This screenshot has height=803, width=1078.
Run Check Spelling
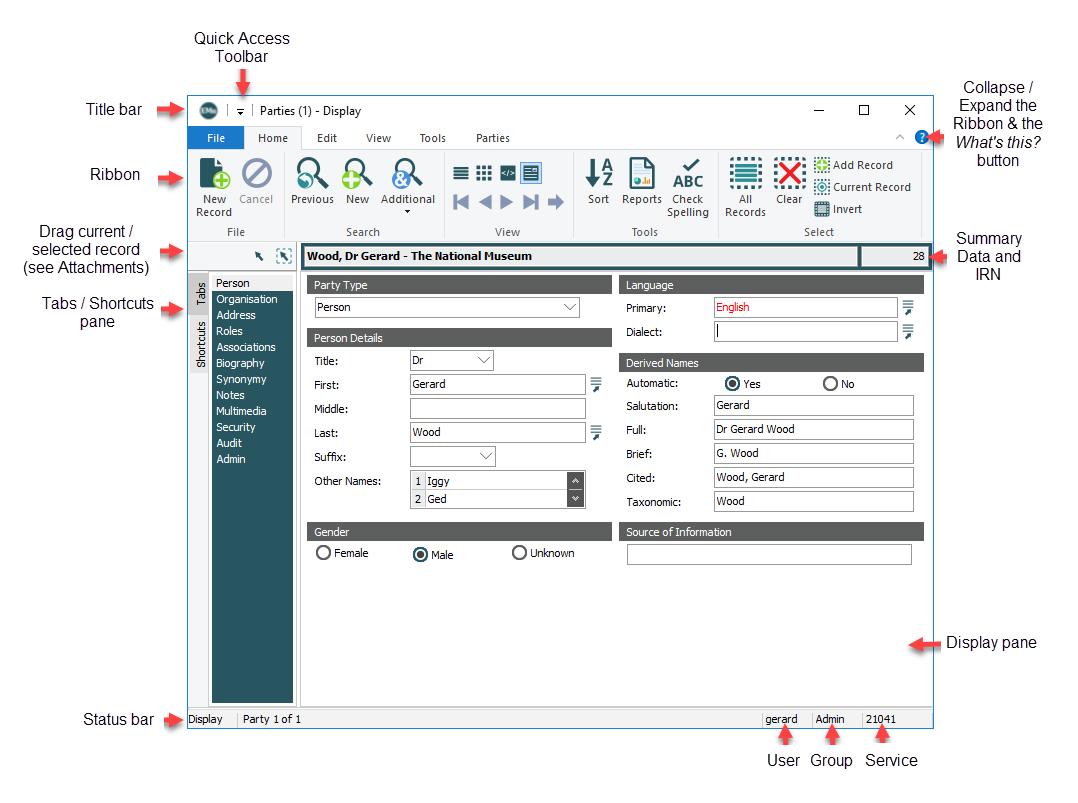coord(687,176)
